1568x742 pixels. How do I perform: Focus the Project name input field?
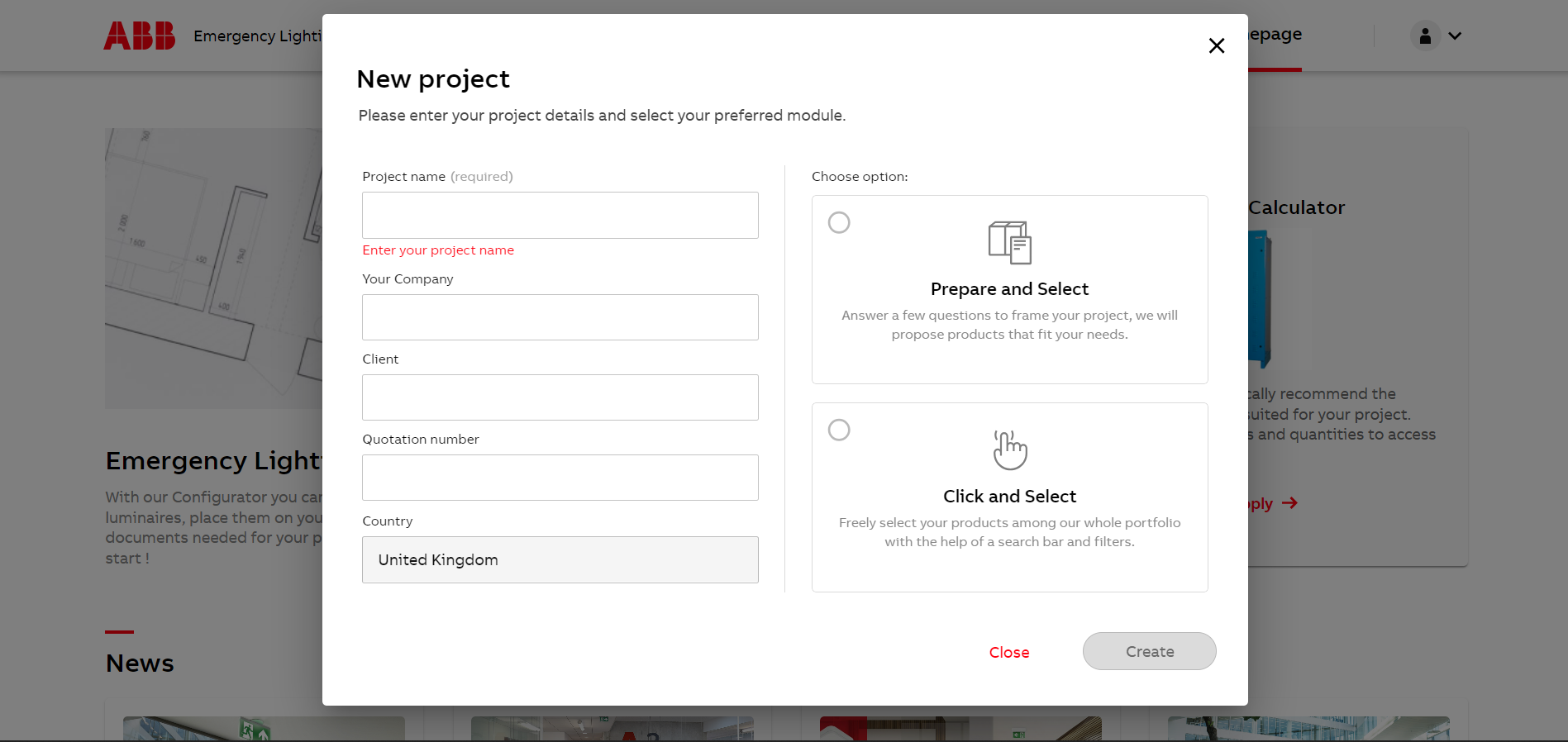(560, 215)
